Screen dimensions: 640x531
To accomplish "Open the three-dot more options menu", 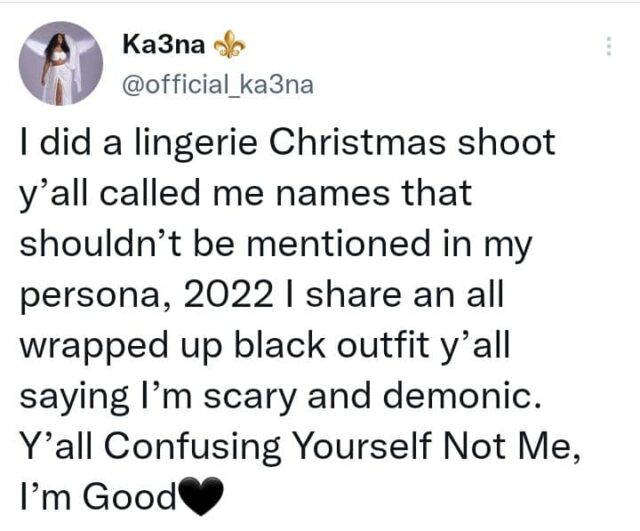I will point(609,47).
